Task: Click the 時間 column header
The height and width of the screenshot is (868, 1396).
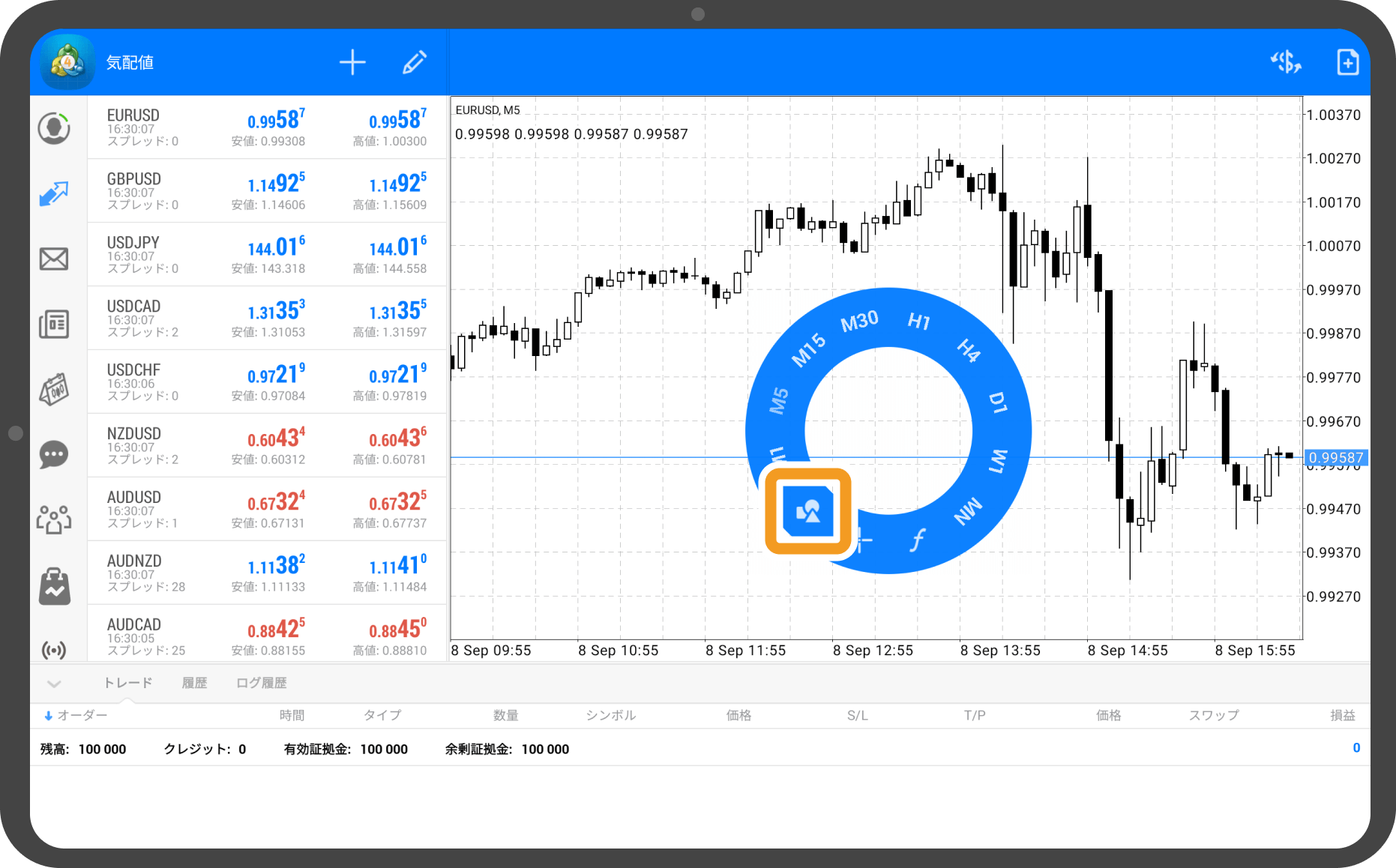Action: coord(292,715)
